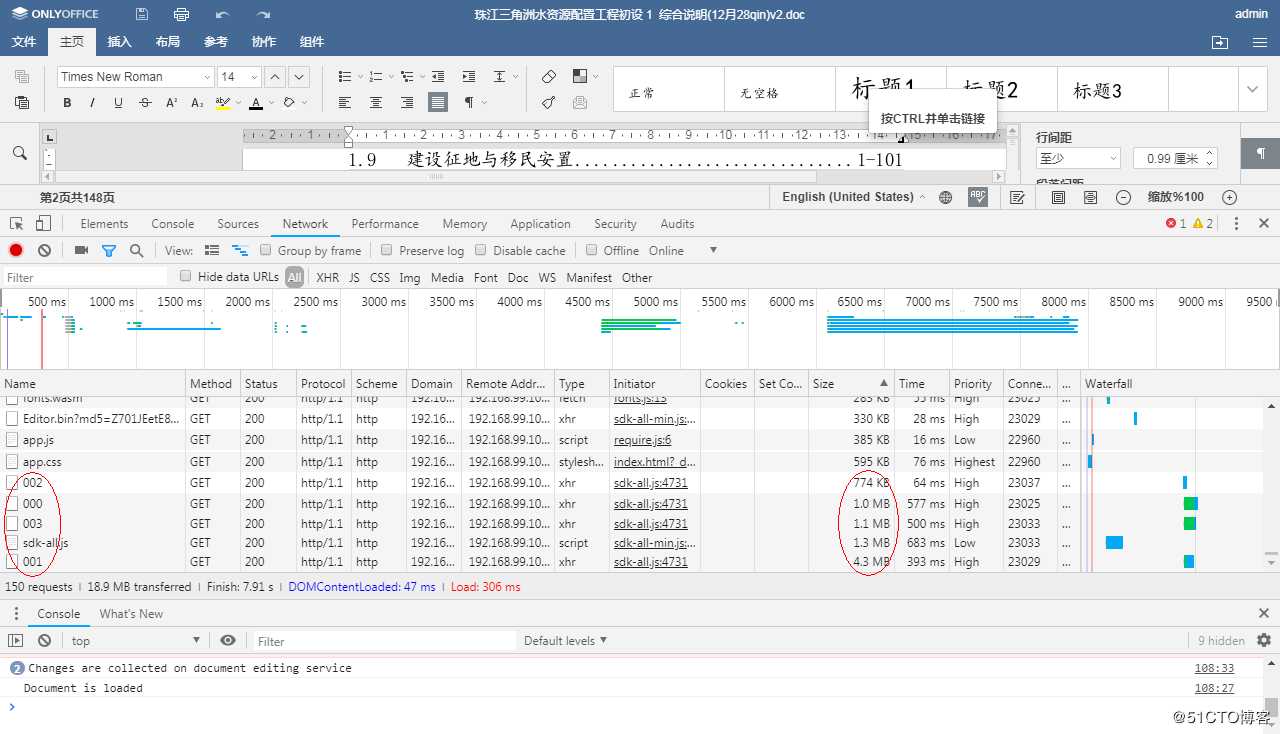Click Fit to width icon

[x=1090, y=197]
